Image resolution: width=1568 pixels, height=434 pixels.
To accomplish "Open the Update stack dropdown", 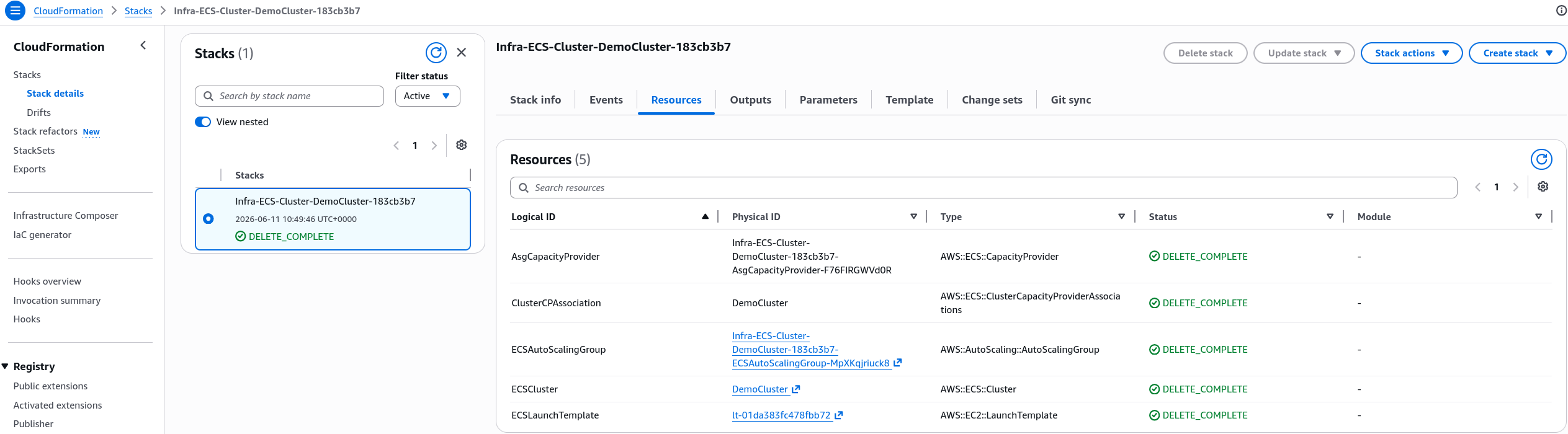I will coord(1304,53).
